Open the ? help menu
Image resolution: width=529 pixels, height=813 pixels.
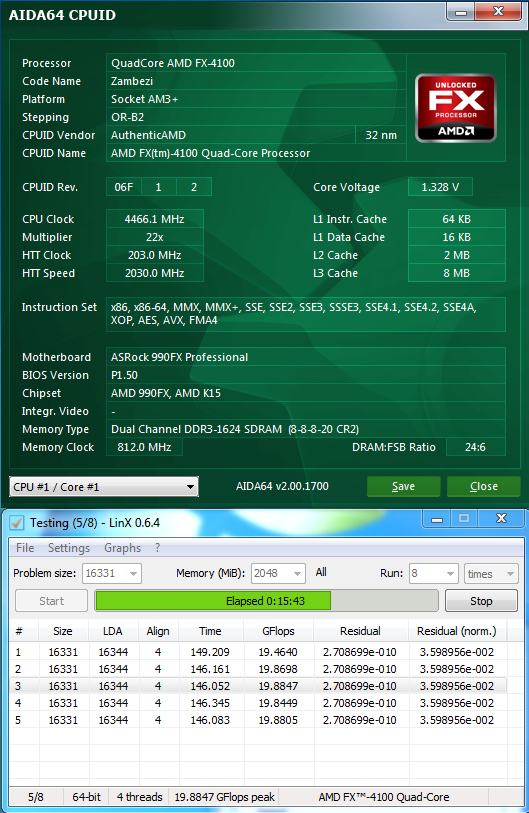click(158, 548)
